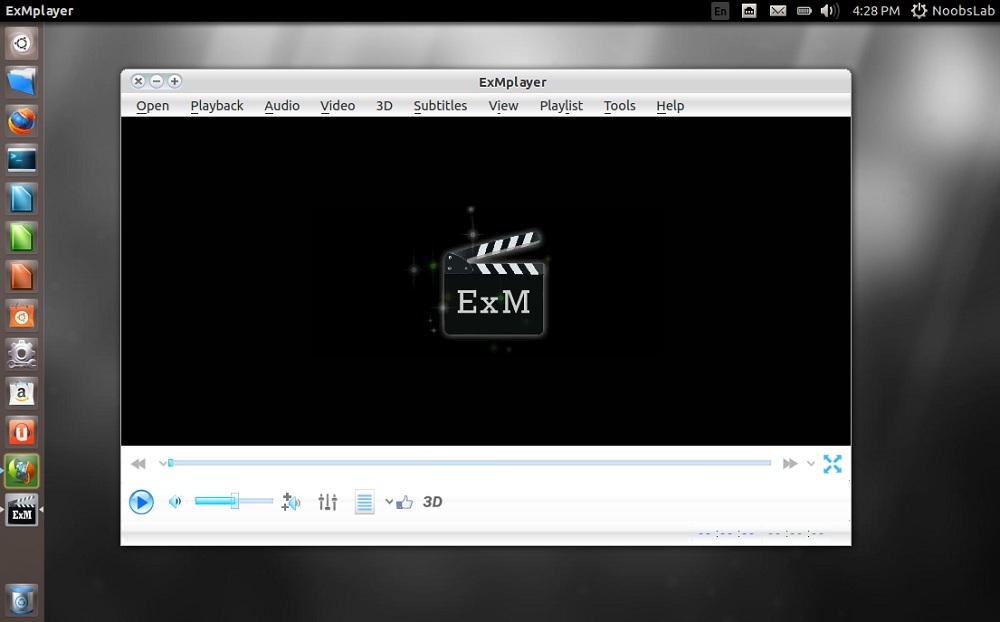Expand the rewind options chevron
The height and width of the screenshot is (622, 1000).
pyautogui.click(x=163, y=464)
